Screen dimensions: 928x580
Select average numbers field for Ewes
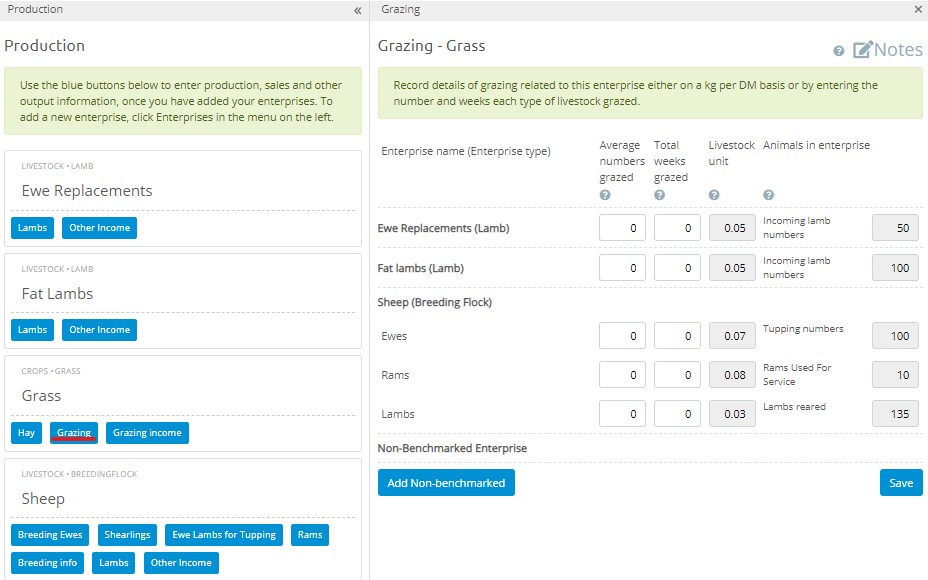pyautogui.click(x=622, y=336)
